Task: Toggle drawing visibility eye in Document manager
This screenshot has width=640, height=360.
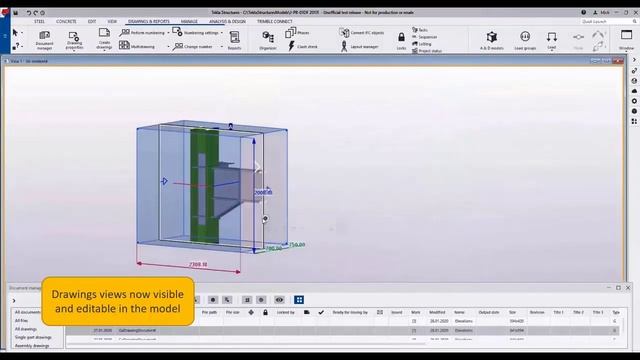Action: tap(279, 300)
